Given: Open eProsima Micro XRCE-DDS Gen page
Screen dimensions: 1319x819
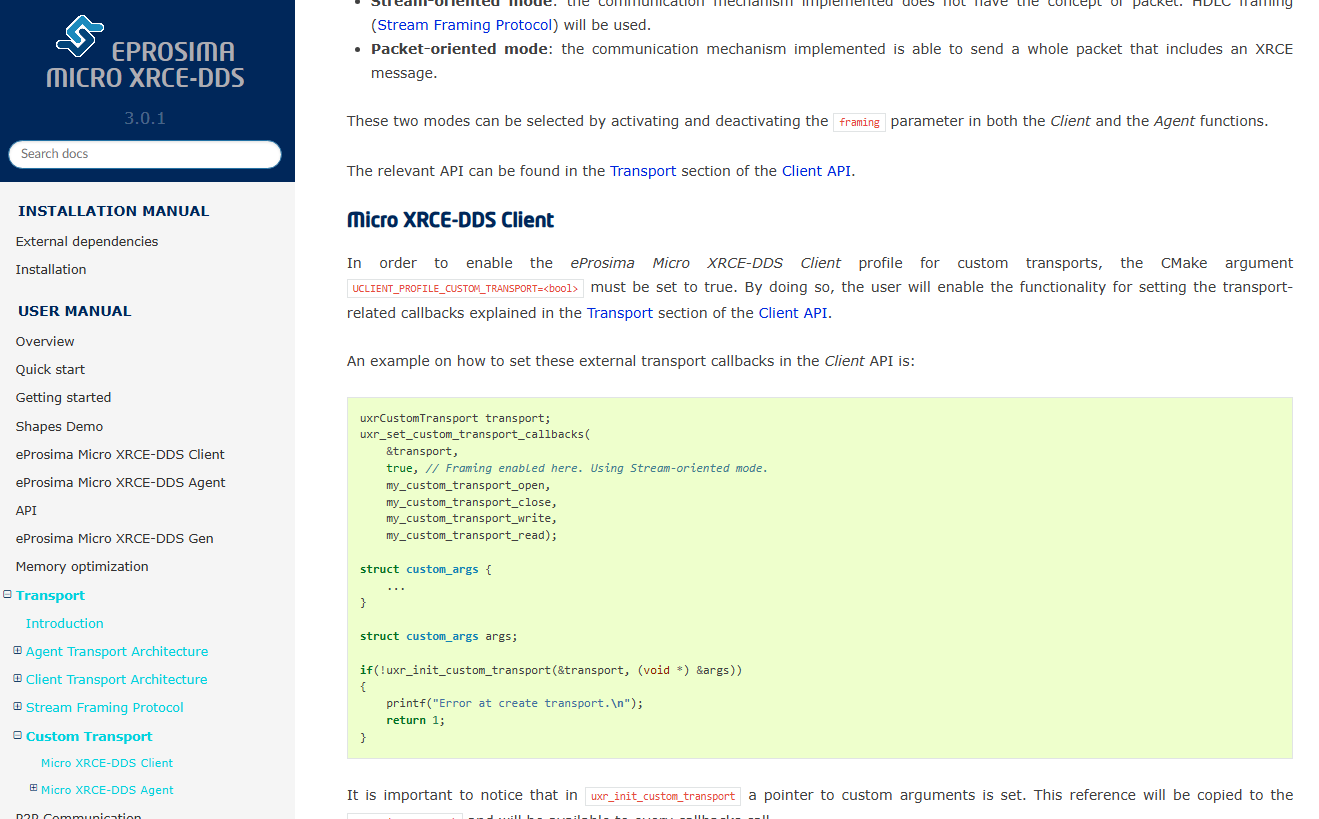Looking at the screenshot, I should [114, 538].
